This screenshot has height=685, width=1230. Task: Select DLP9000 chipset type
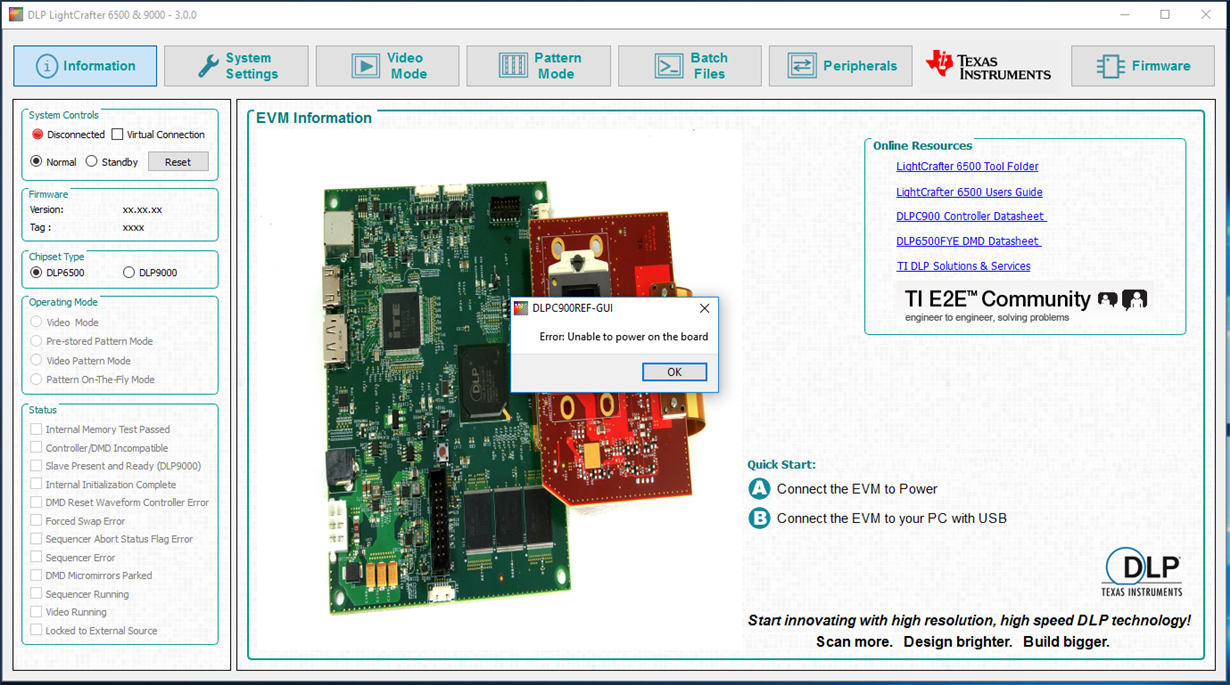129,272
